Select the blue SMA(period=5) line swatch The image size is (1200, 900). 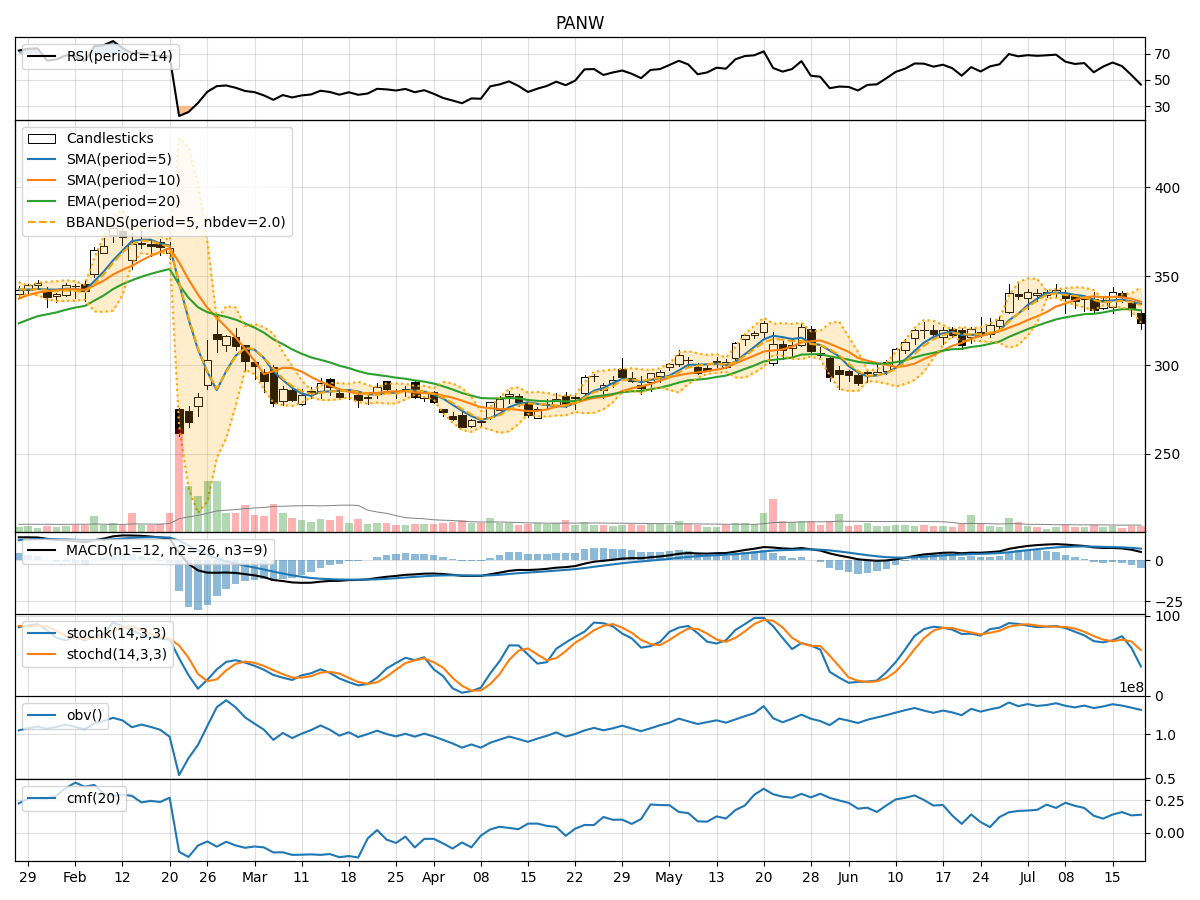click(43, 159)
